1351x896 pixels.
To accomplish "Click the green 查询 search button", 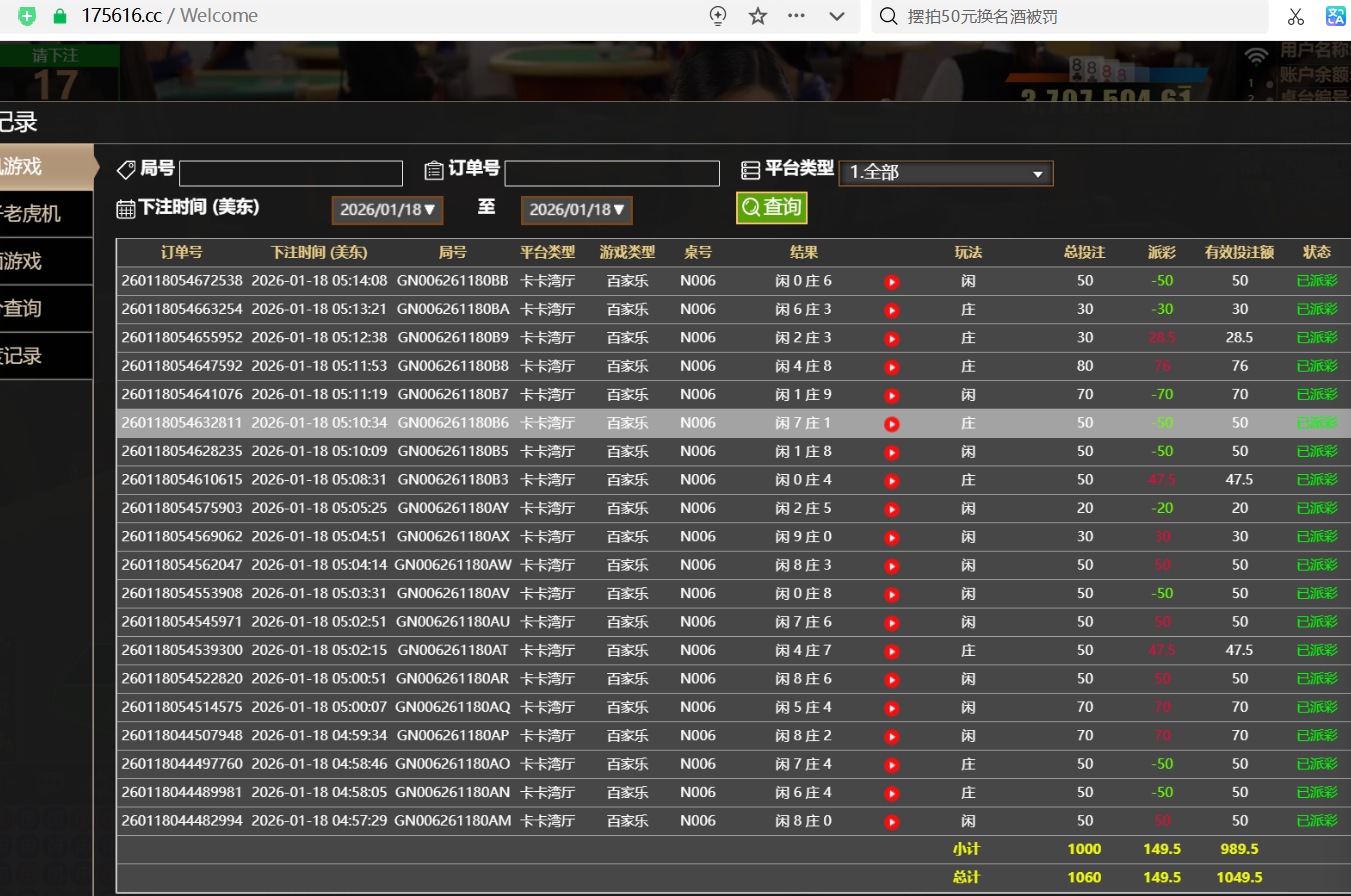I will point(771,208).
